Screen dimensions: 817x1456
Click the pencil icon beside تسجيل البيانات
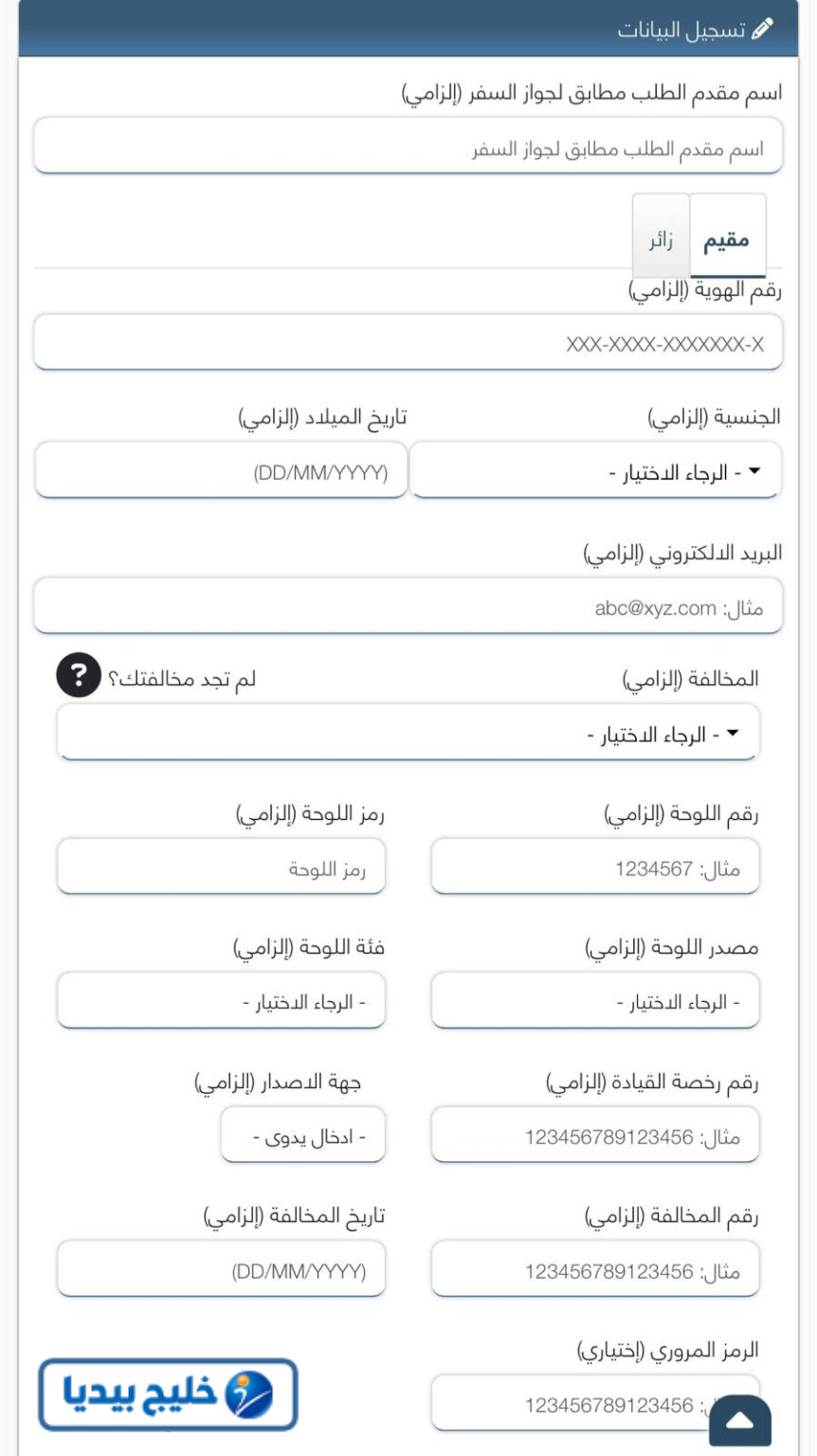762,29
